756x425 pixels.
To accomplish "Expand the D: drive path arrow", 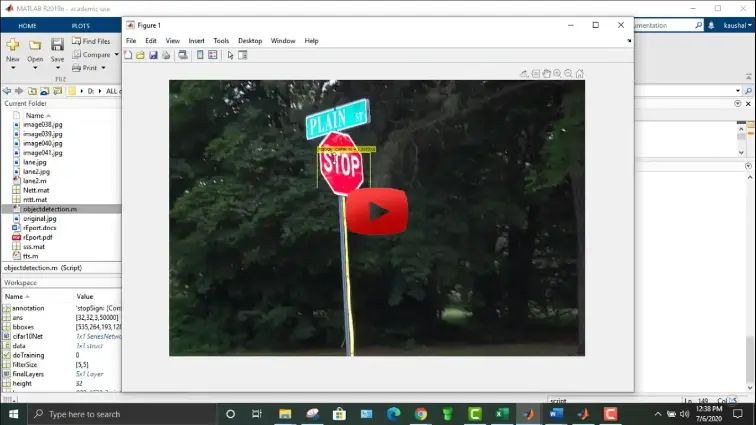I will pyautogui.click(x=100, y=91).
